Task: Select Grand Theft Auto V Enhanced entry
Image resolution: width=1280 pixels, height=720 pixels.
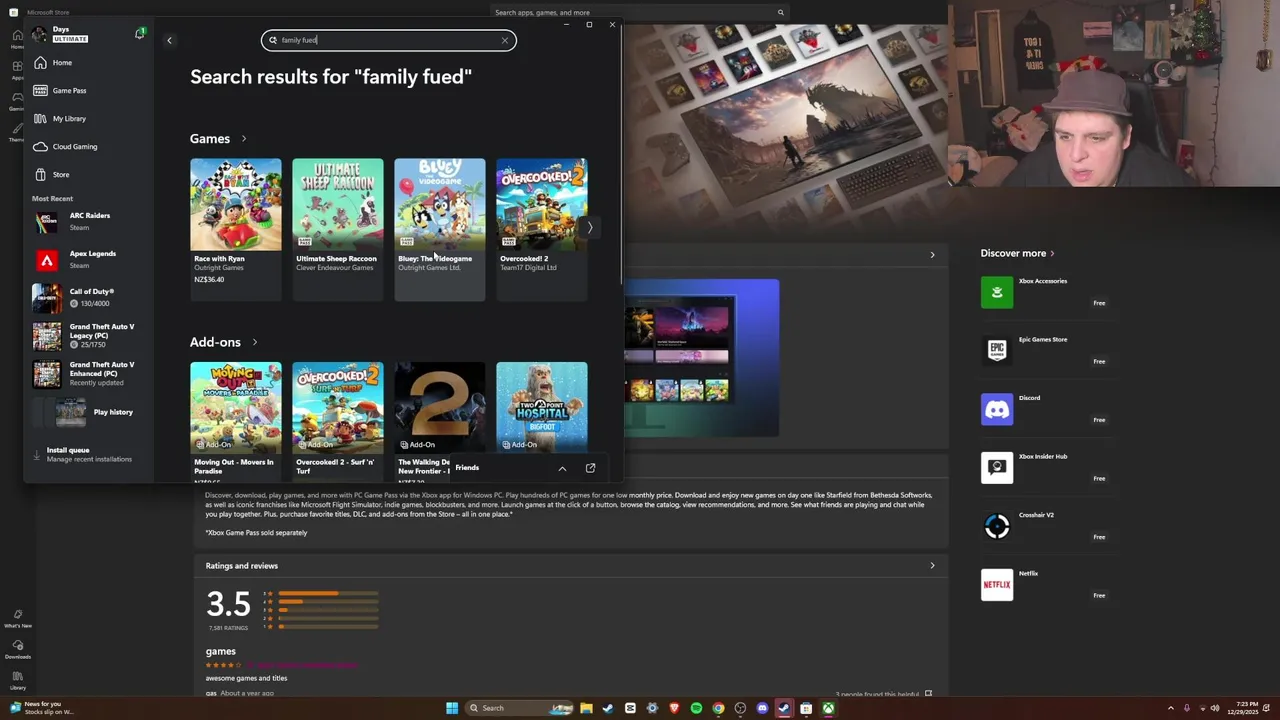Action: point(88,373)
